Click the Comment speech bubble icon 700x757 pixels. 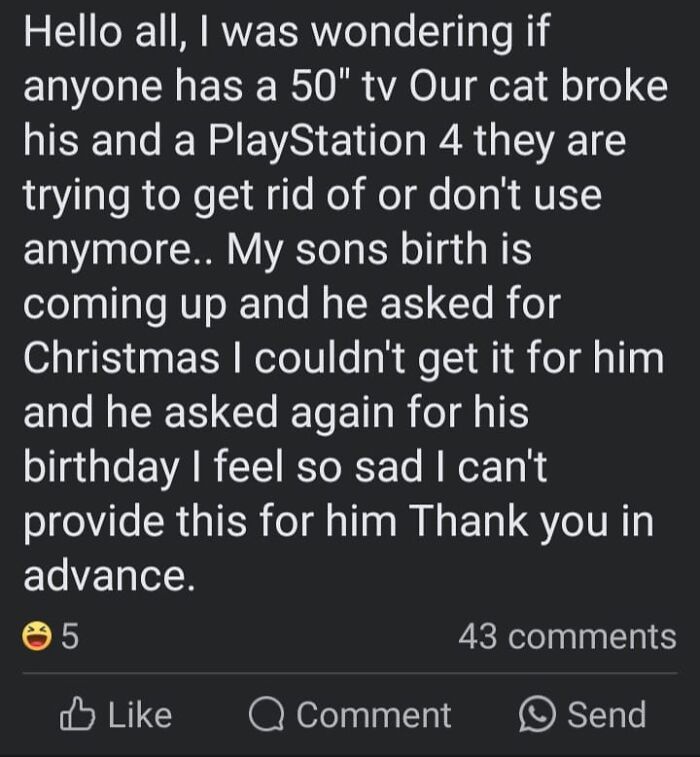(267, 715)
